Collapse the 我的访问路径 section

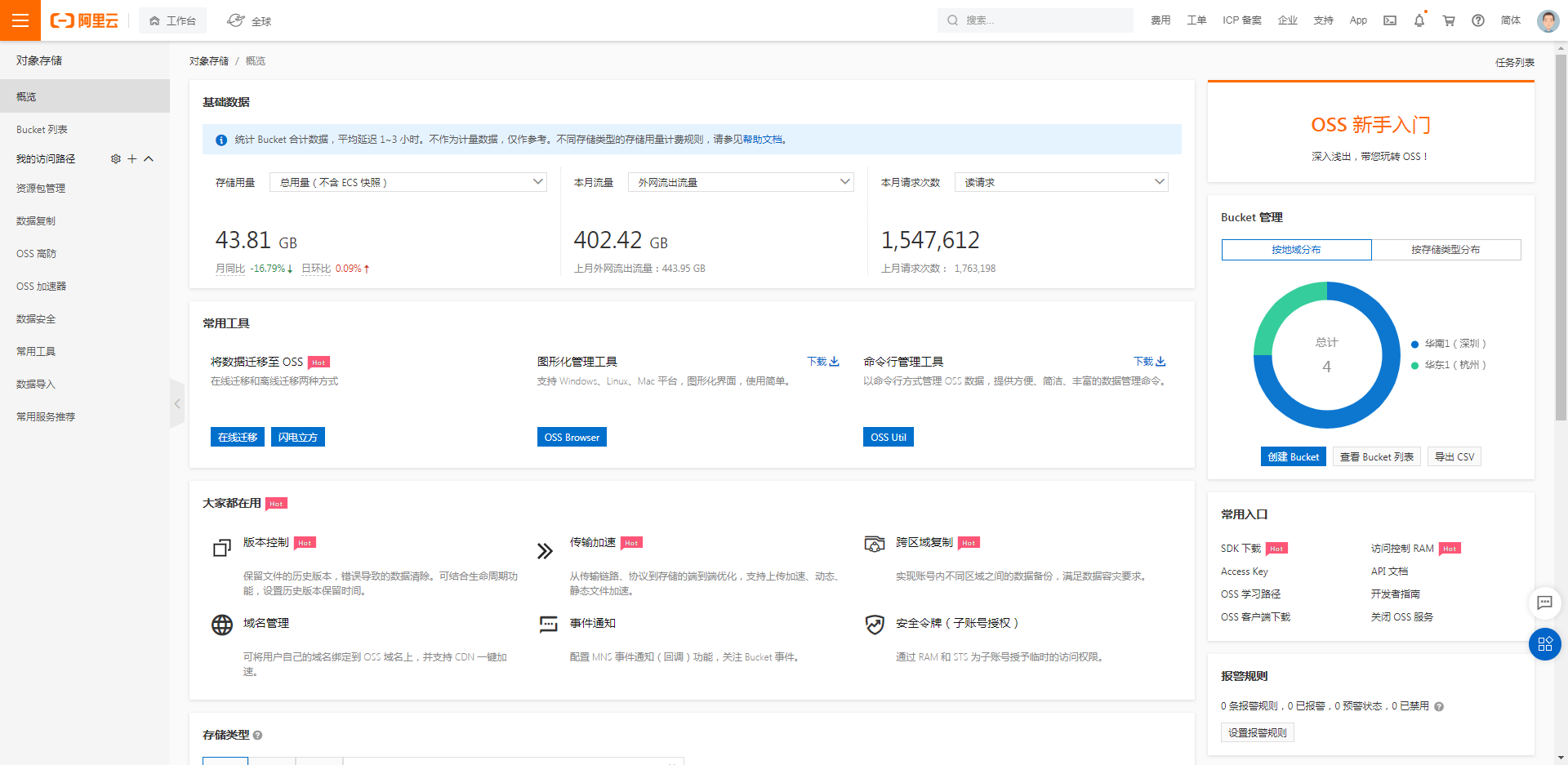[x=149, y=158]
